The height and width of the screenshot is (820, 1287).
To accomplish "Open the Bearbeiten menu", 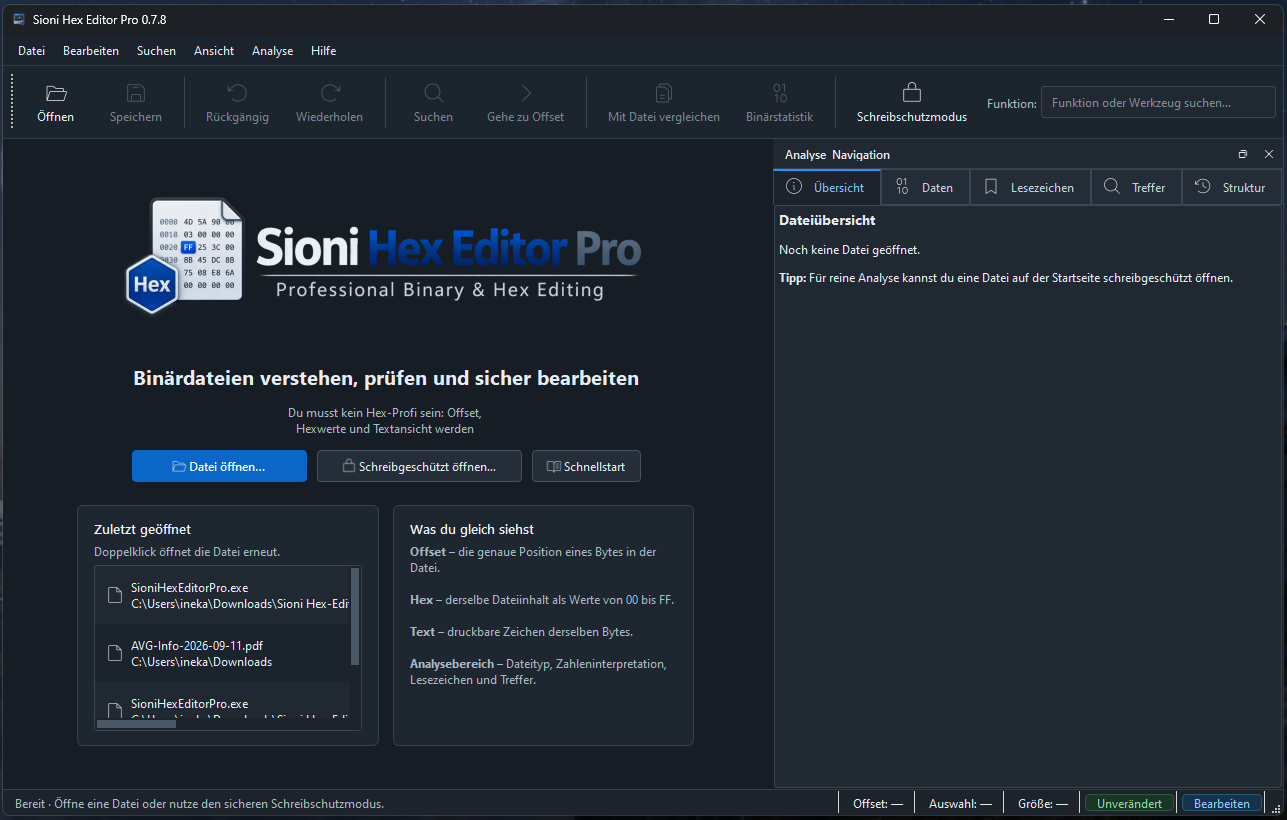I will 91,51.
